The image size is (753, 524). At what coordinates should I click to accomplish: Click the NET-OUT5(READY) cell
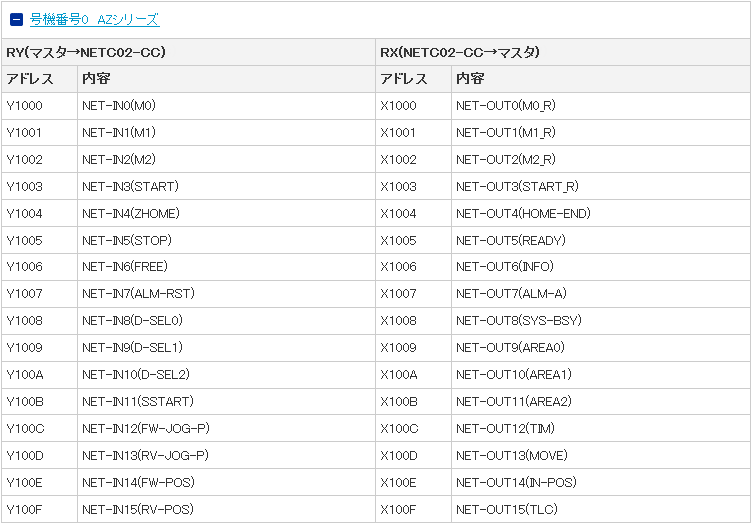pyautogui.click(x=510, y=240)
